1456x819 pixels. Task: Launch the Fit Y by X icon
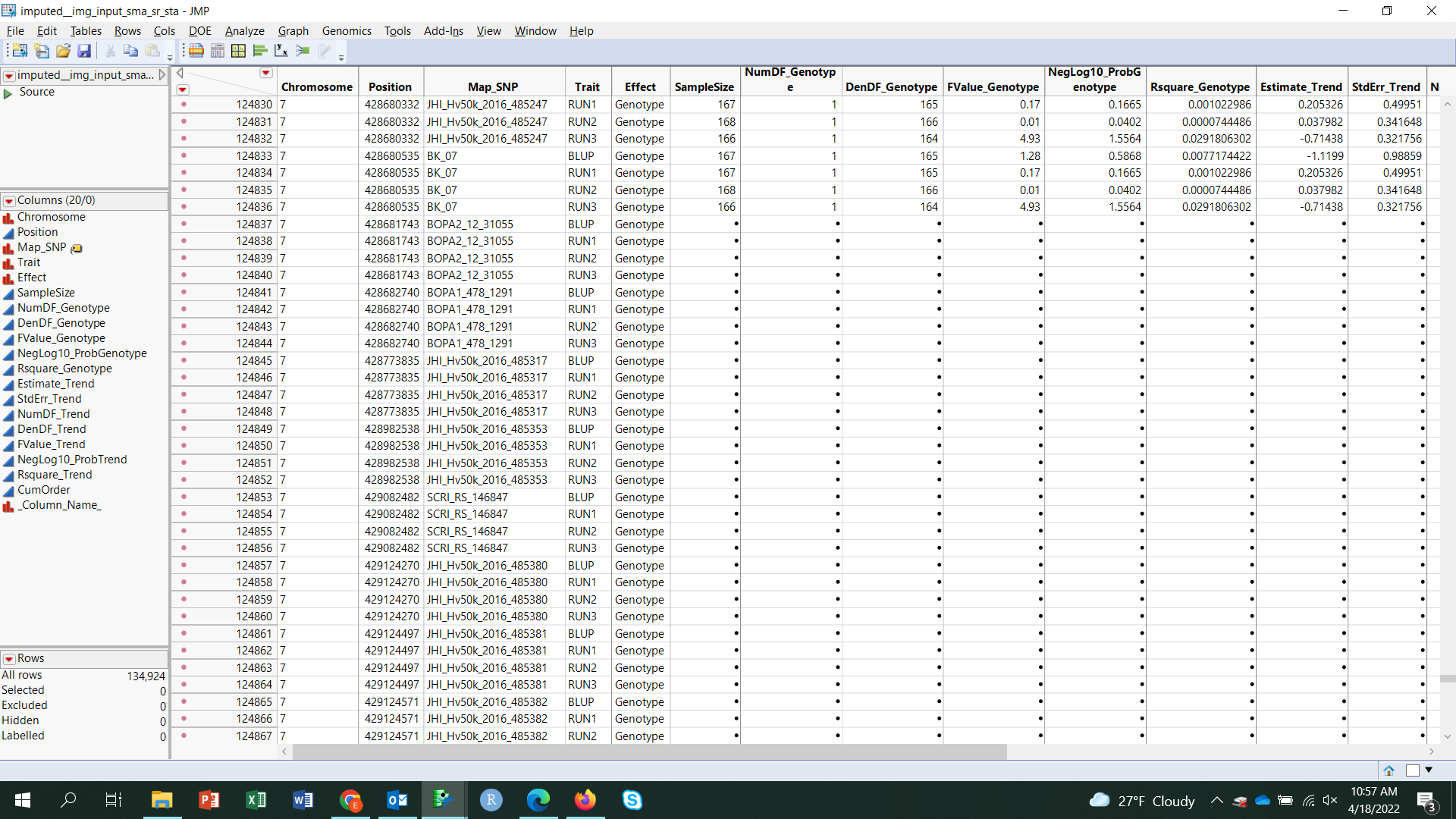(281, 51)
